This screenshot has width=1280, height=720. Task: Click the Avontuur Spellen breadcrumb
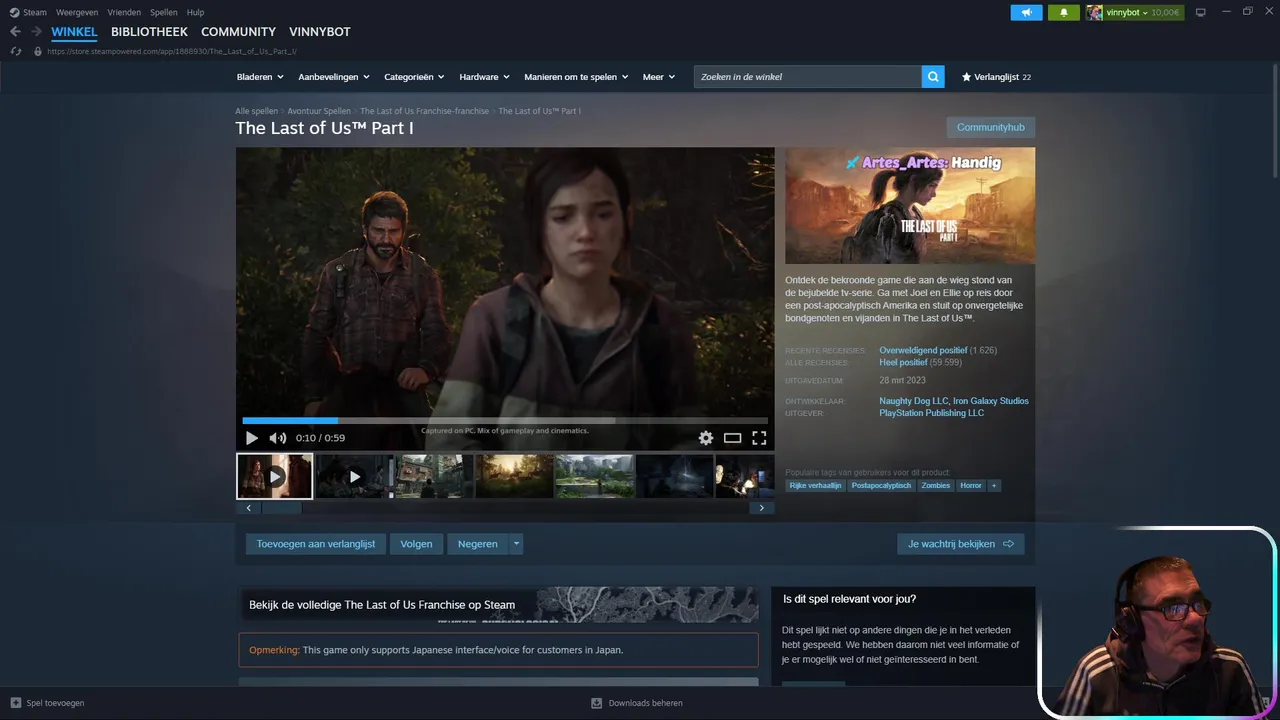point(319,111)
